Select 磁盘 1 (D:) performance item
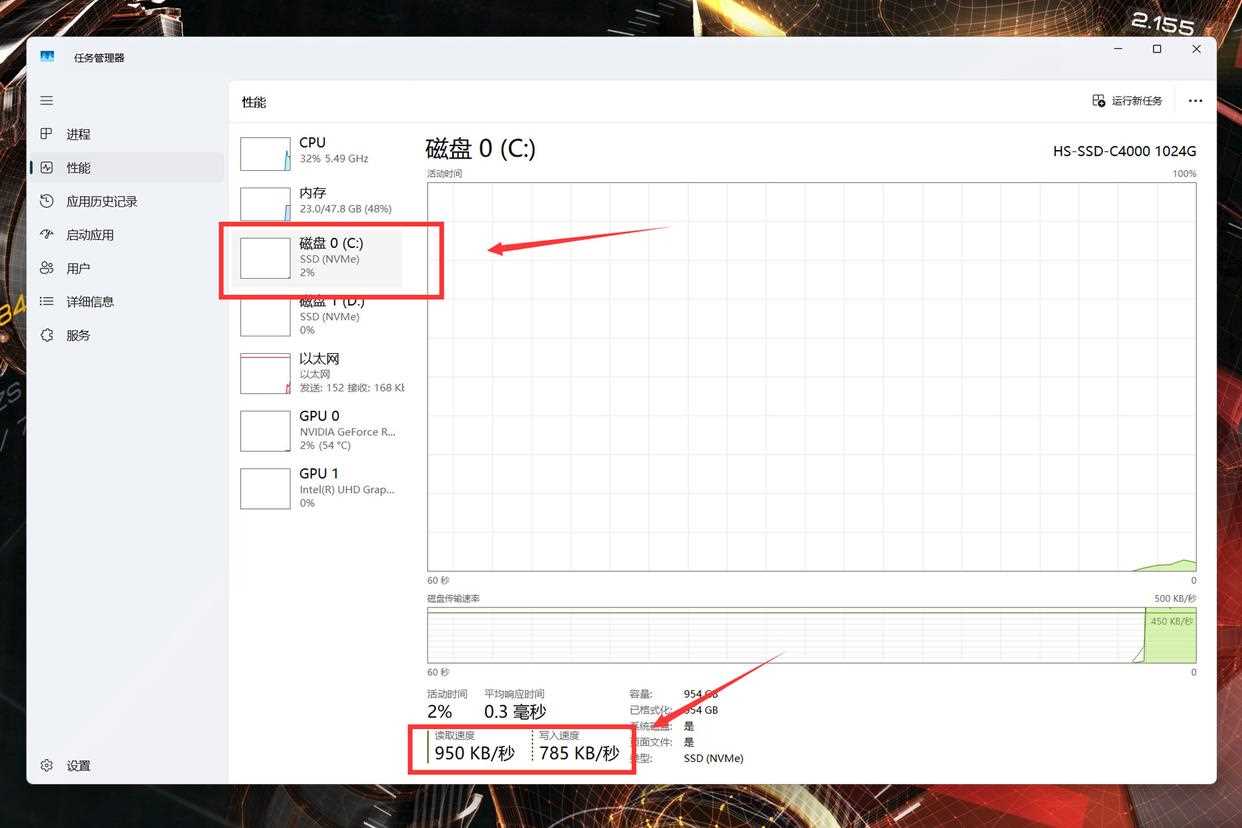 (x=320, y=316)
